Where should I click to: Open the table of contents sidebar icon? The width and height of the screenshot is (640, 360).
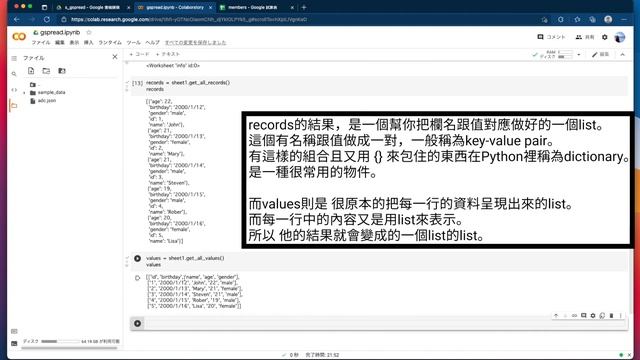click(x=14, y=58)
